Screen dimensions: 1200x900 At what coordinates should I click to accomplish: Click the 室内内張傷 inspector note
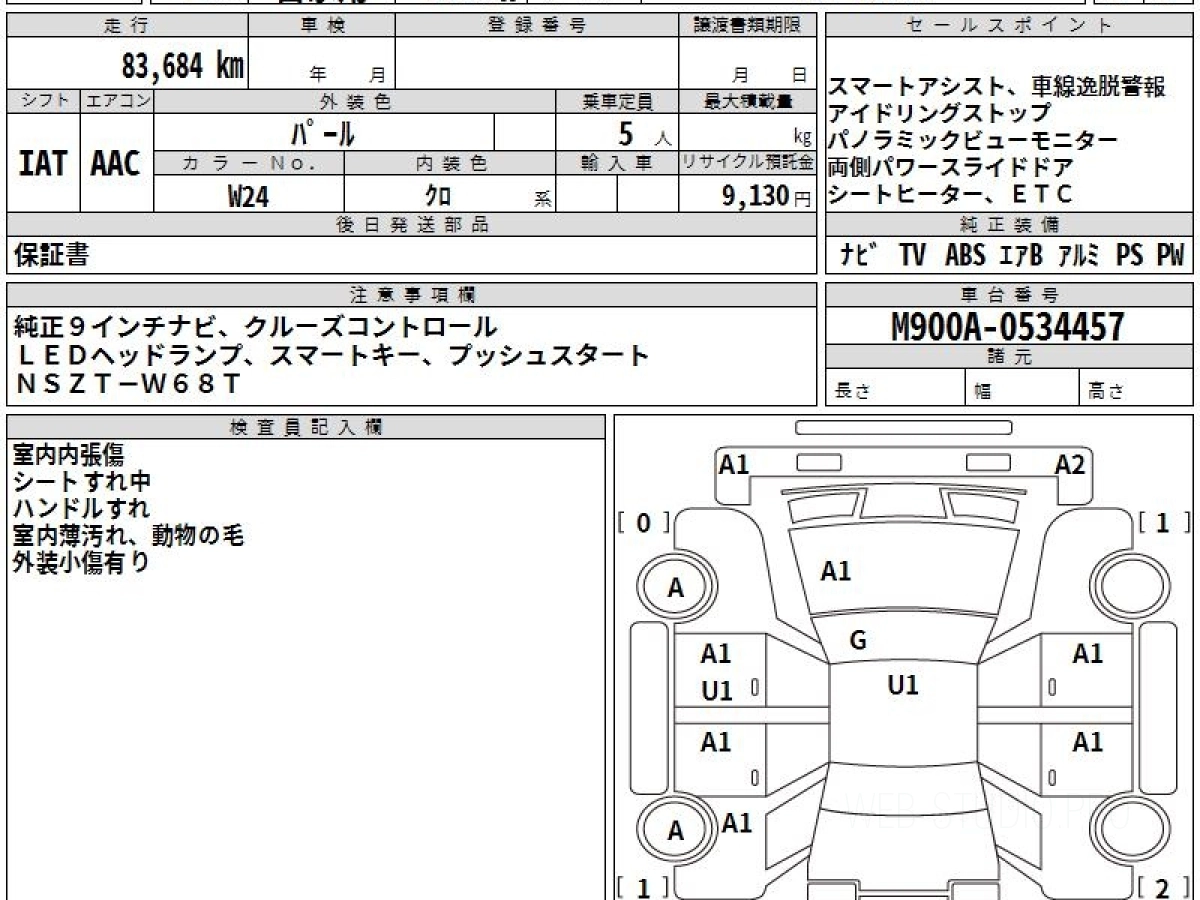pos(68,455)
